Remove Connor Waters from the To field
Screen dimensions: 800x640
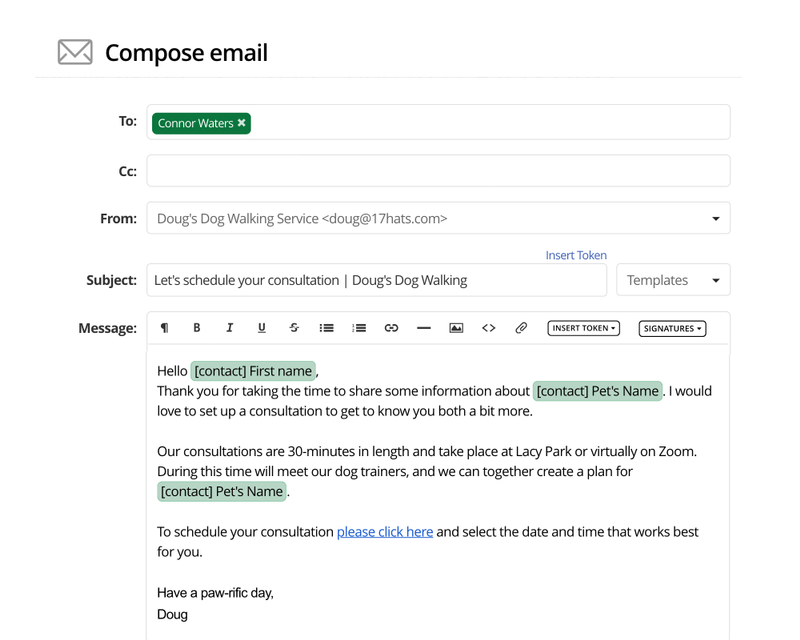[x=241, y=124]
